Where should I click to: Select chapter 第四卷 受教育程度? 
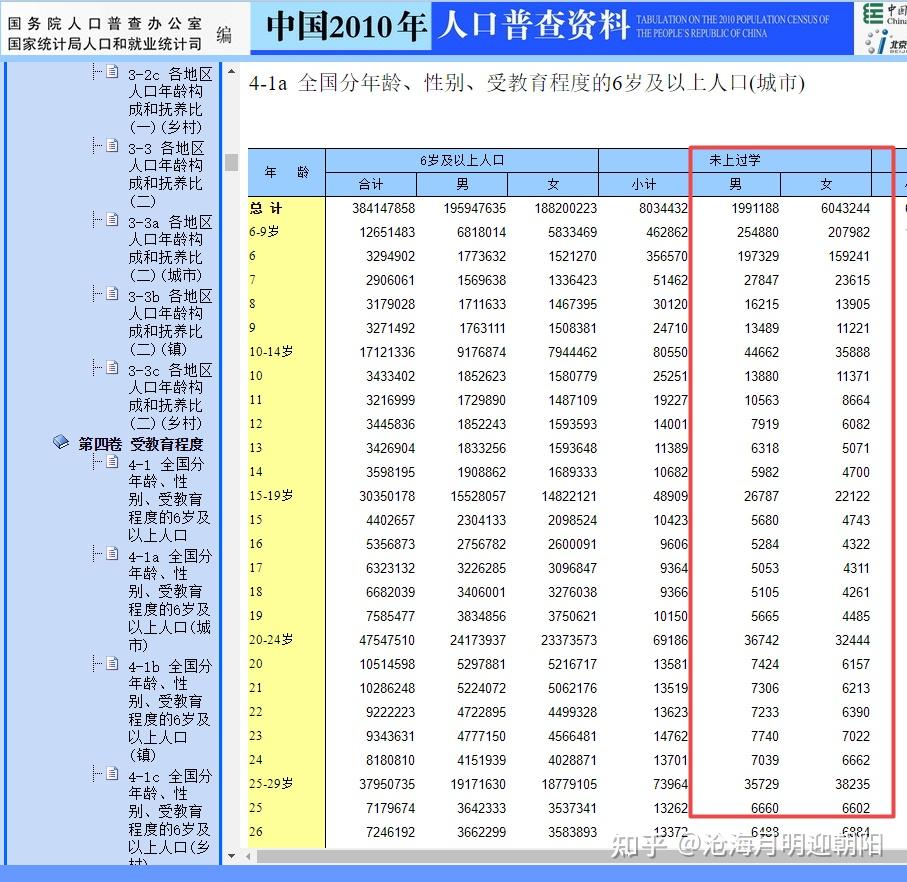[141, 444]
